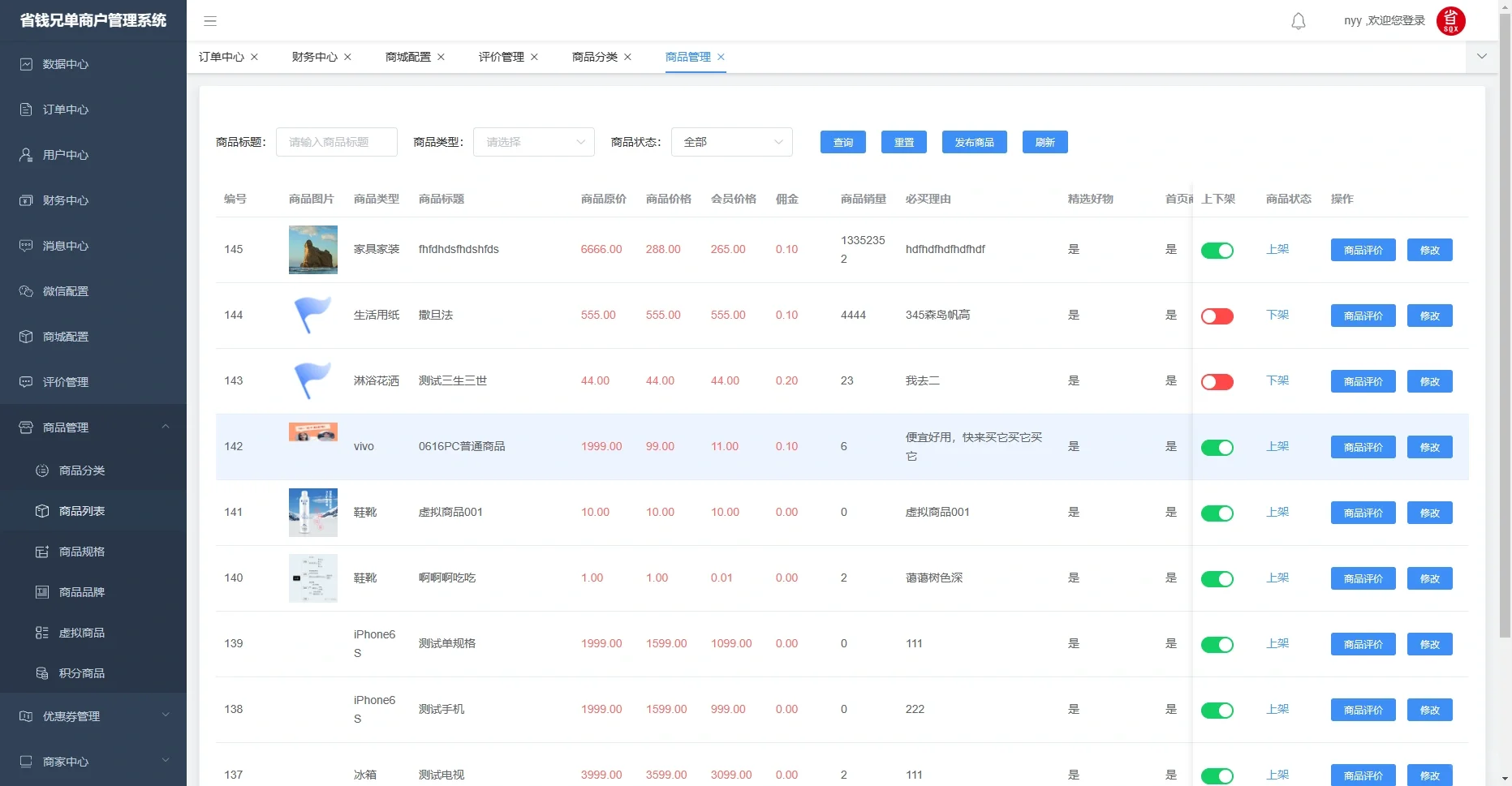Disable listing for product 145
Image resolution: width=1512 pixels, height=786 pixels.
click(x=1217, y=250)
